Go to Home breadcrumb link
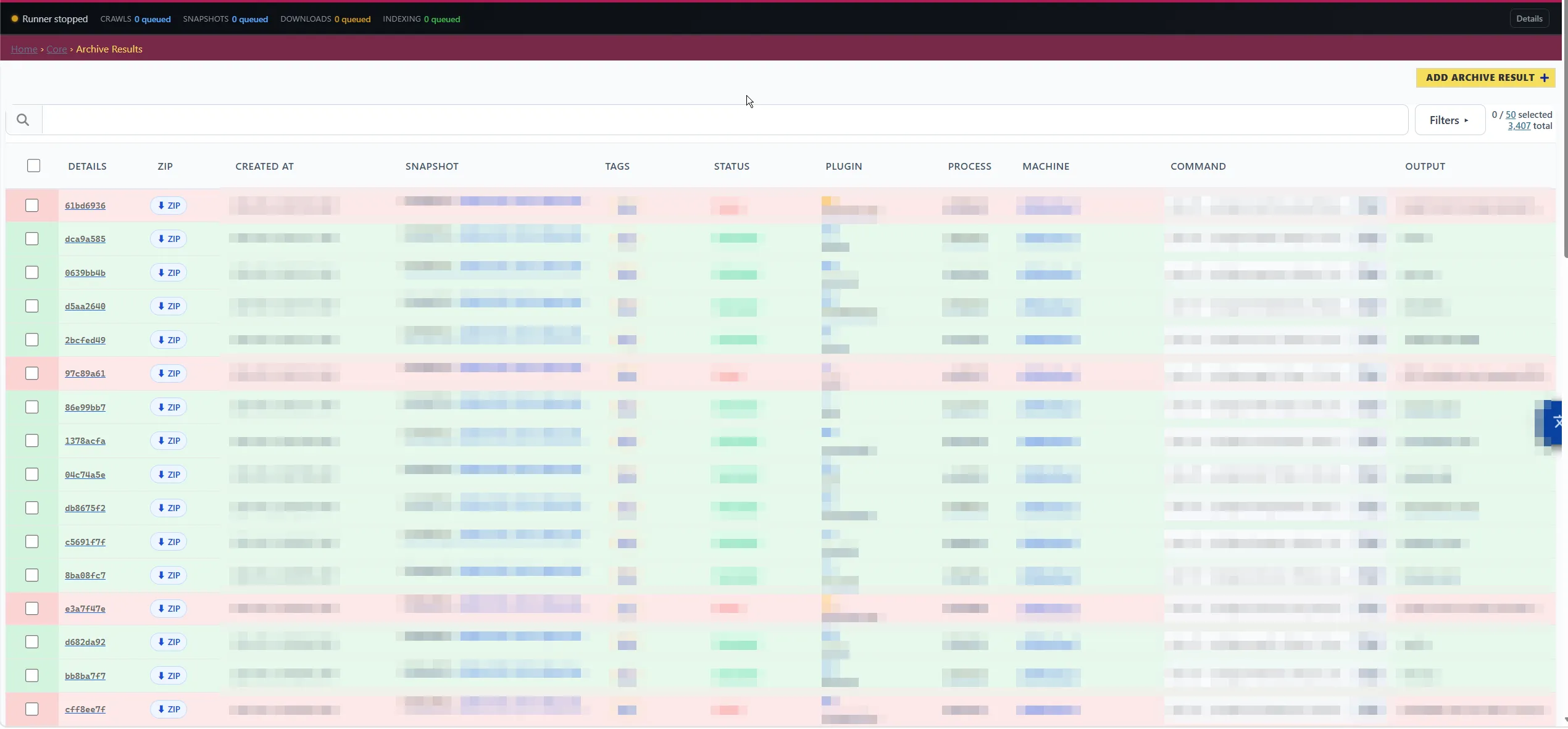The image size is (1568, 729). click(x=24, y=49)
